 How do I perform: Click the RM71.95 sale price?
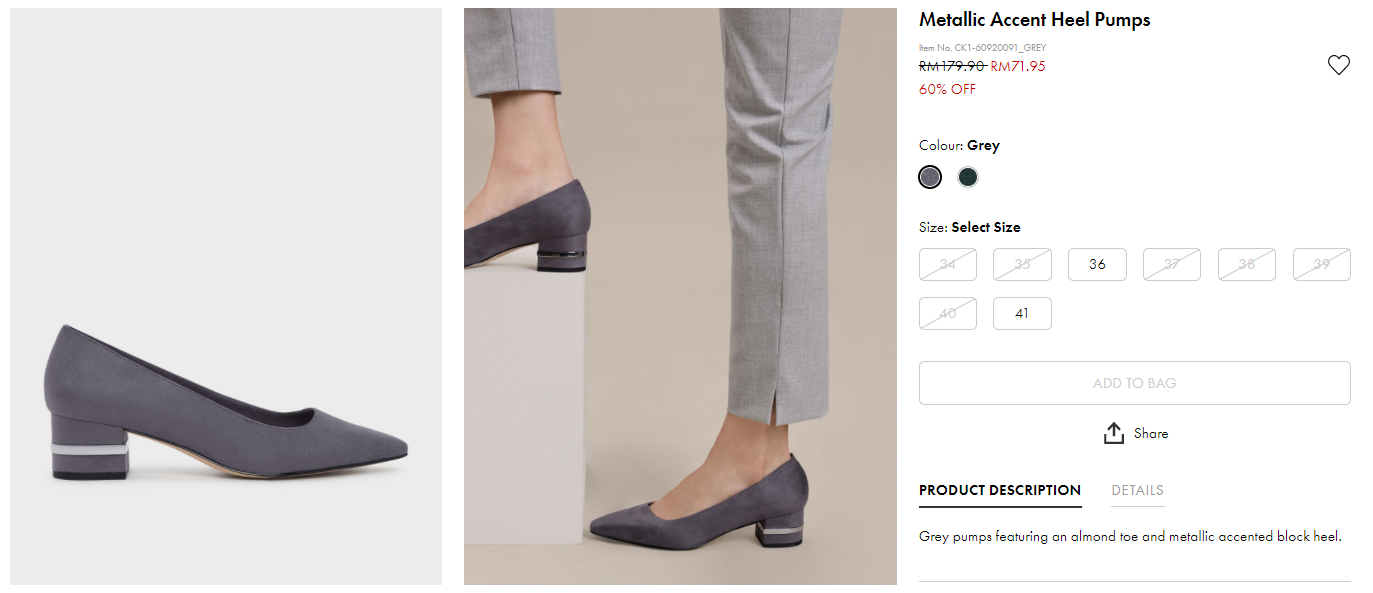coord(1017,67)
